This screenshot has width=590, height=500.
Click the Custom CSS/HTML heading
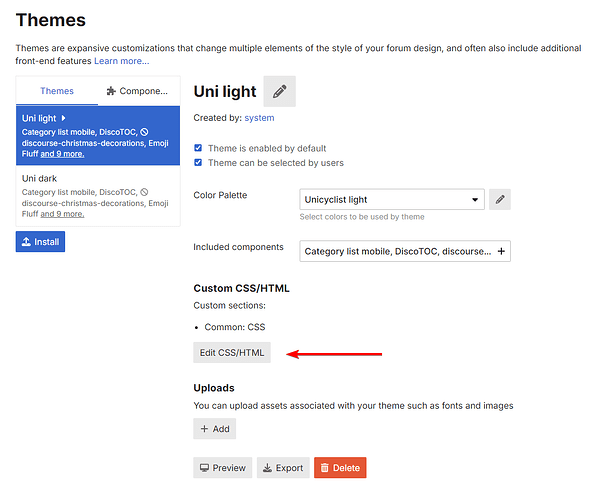[241, 288]
